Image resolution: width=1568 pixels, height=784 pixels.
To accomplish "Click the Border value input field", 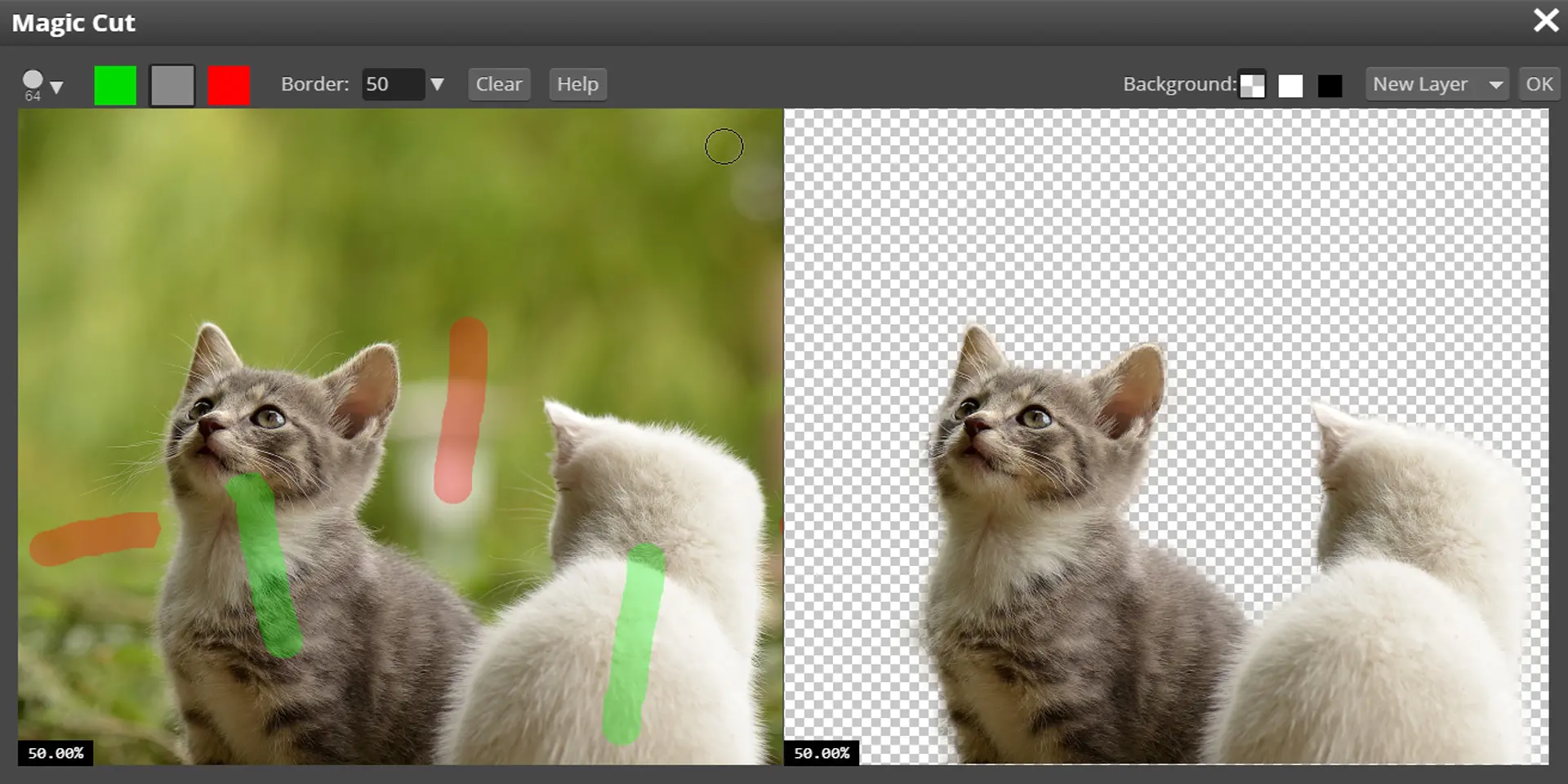I will point(393,84).
